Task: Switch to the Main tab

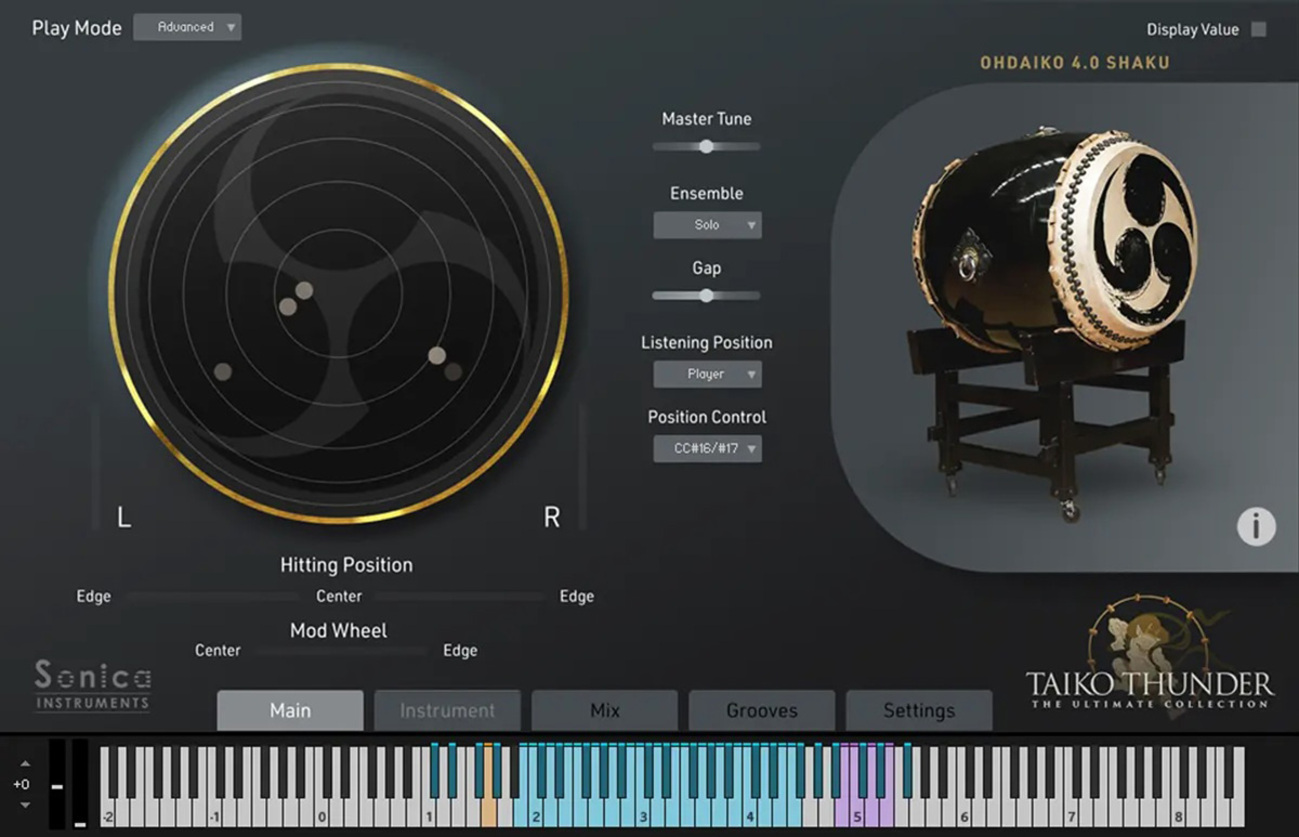Action: [x=290, y=711]
